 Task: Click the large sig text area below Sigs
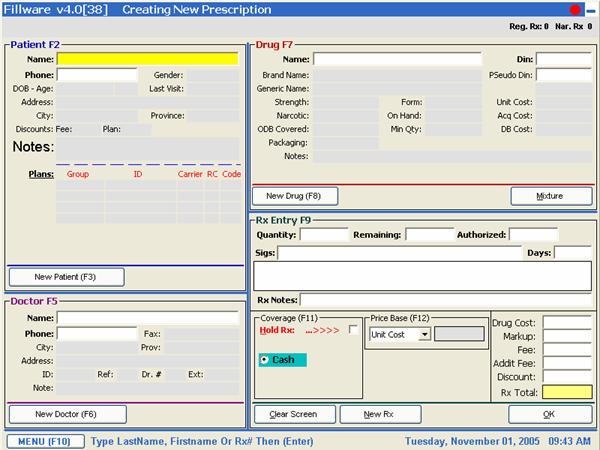[422, 276]
